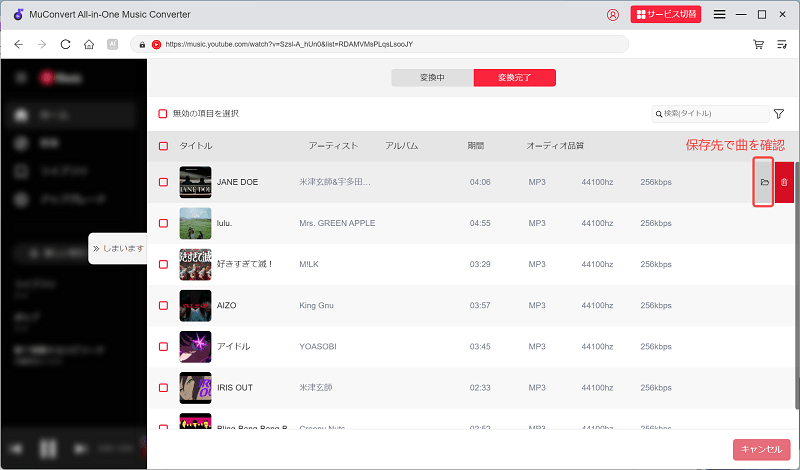Delete JANE DOE with the red trash icon
Screen dimensions: 800x470
(x=784, y=182)
